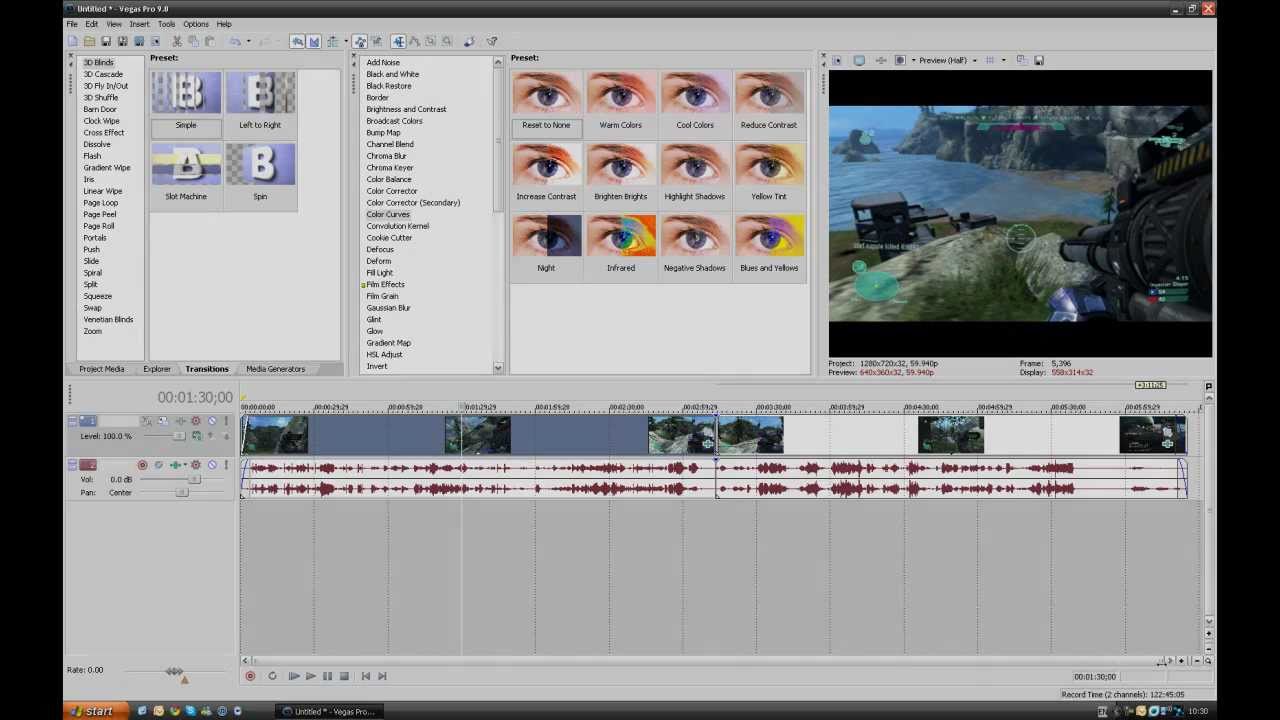Open Auto Ripple mode dropdown arrow
Image resolution: width=1280 pixels, height=720 pixels.
coord(346,41)
